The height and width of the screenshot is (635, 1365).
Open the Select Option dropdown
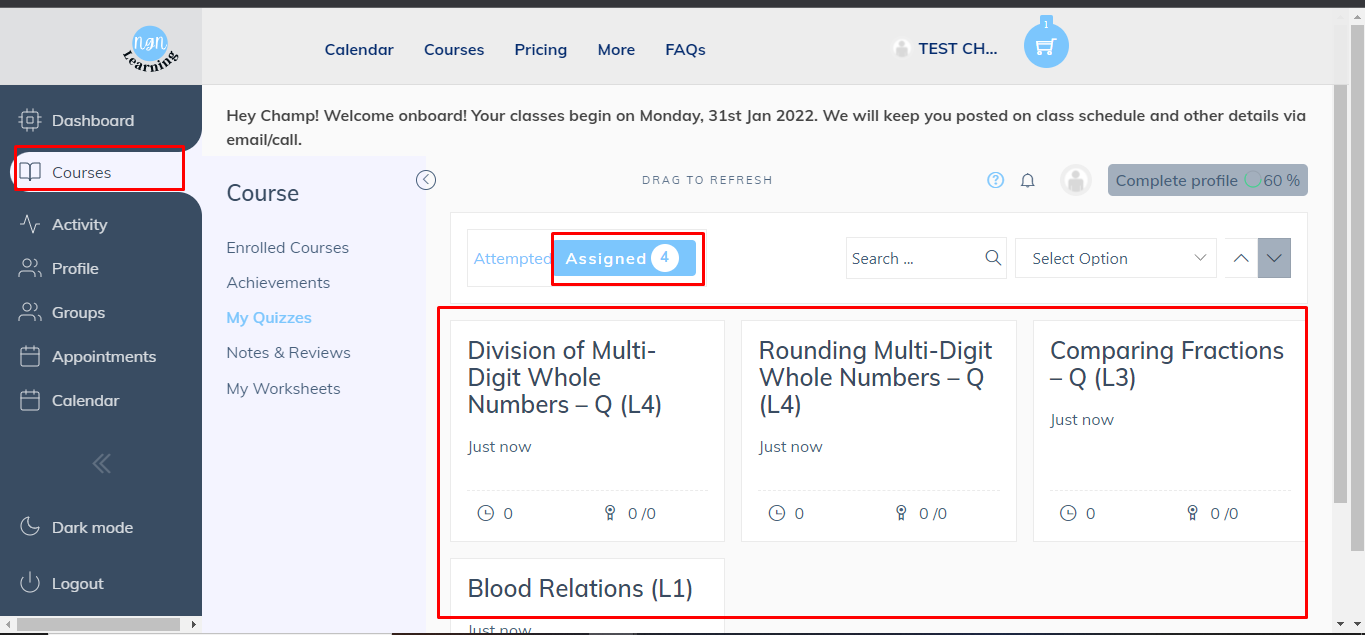pyautogui.click(x=1116, y=258)
